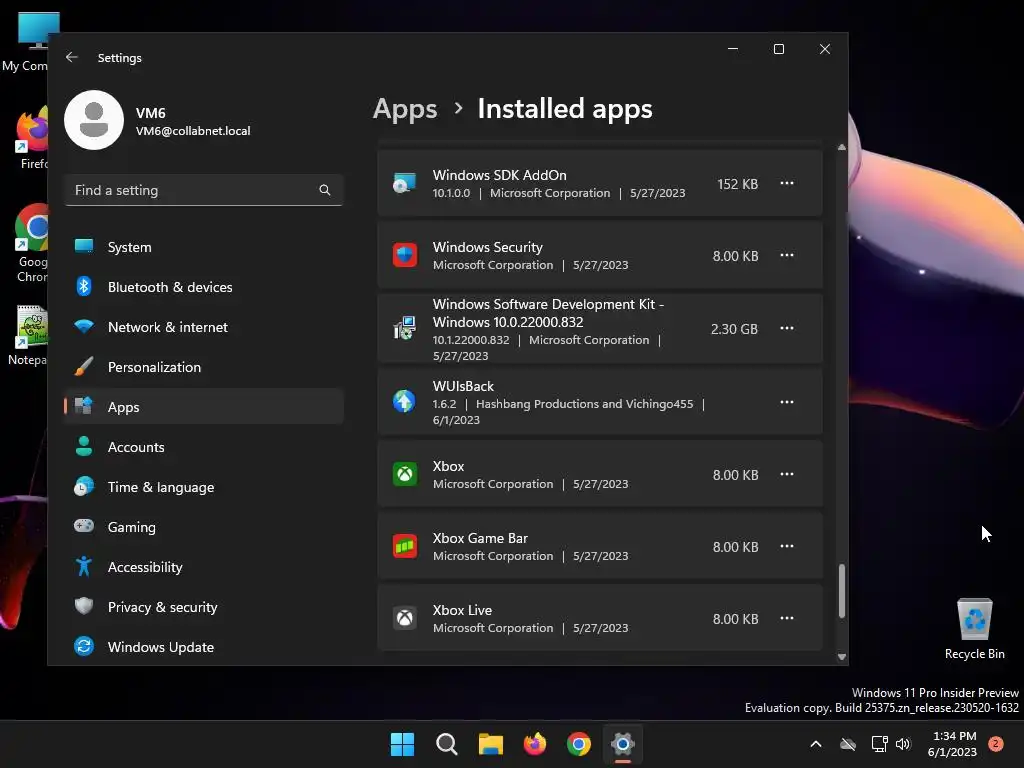The height and width of the screenshot is (768, 1024).
Task: Open taskbar Search
Action: [x=447, y=744]
